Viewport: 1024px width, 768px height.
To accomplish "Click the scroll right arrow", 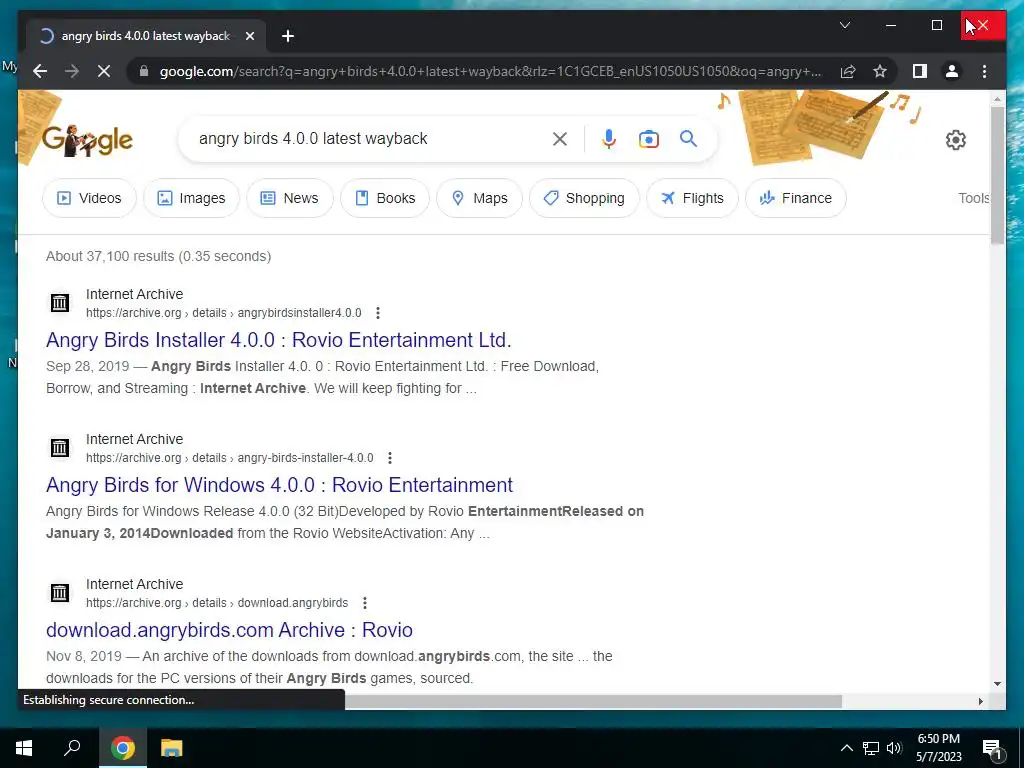I will (x=980, y=701).
